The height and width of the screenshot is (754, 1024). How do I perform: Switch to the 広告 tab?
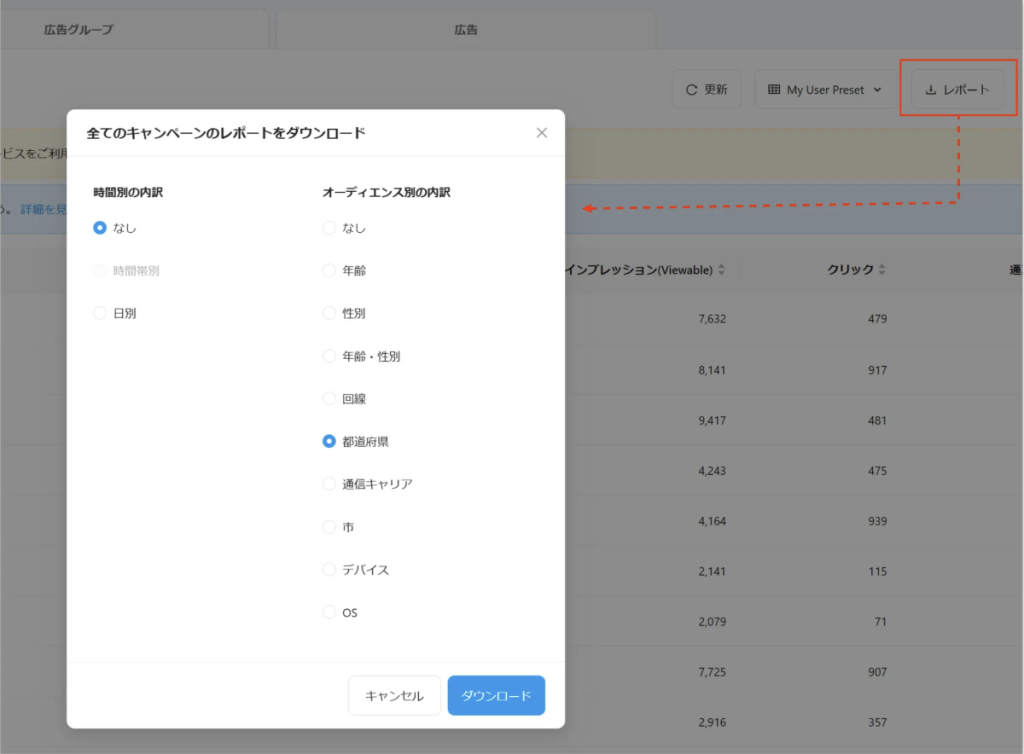pyautogui.click(x=466, y=30)
